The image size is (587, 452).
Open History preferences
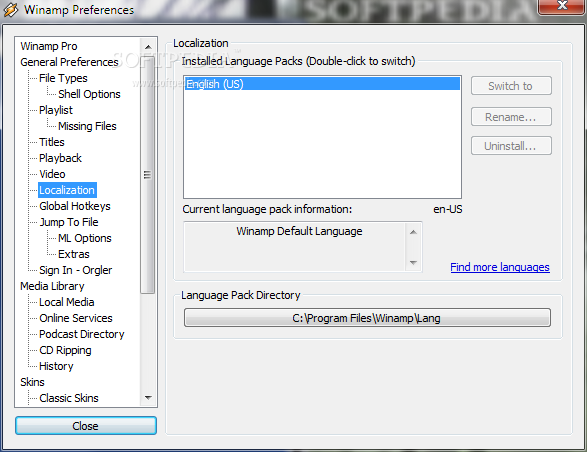point(56,366)
